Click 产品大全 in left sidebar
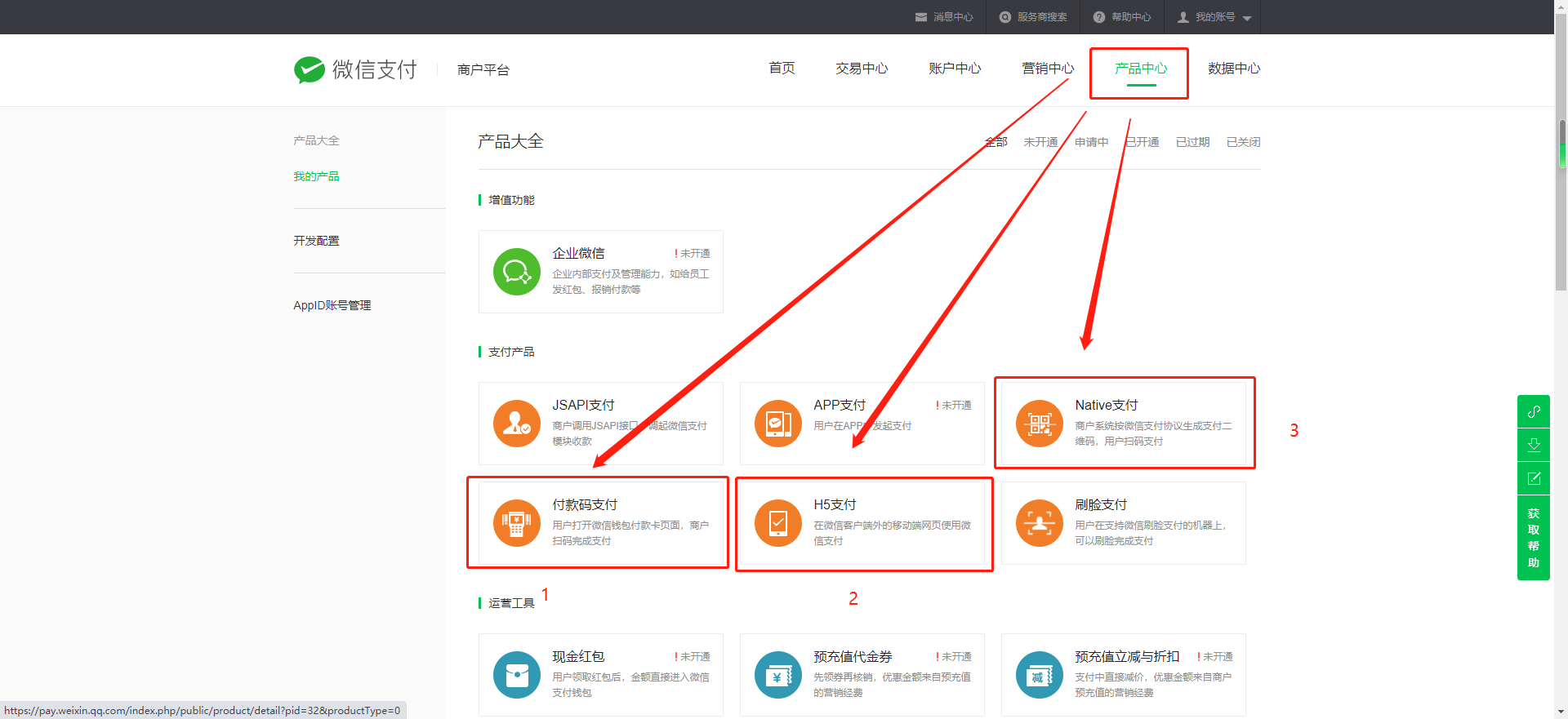The image size is (1568, 719). (x=316, y=140)
